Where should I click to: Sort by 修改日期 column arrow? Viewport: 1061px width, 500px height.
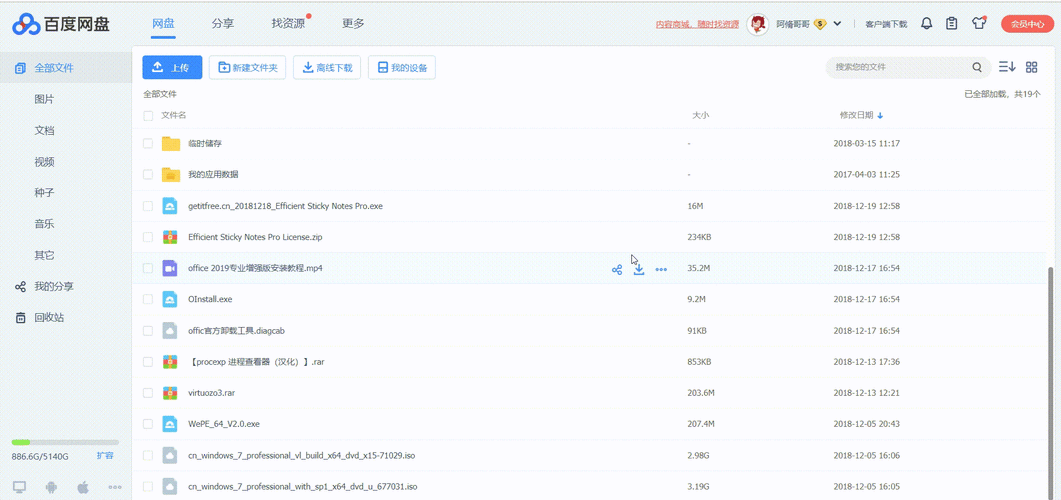click(x=880, y=116)
